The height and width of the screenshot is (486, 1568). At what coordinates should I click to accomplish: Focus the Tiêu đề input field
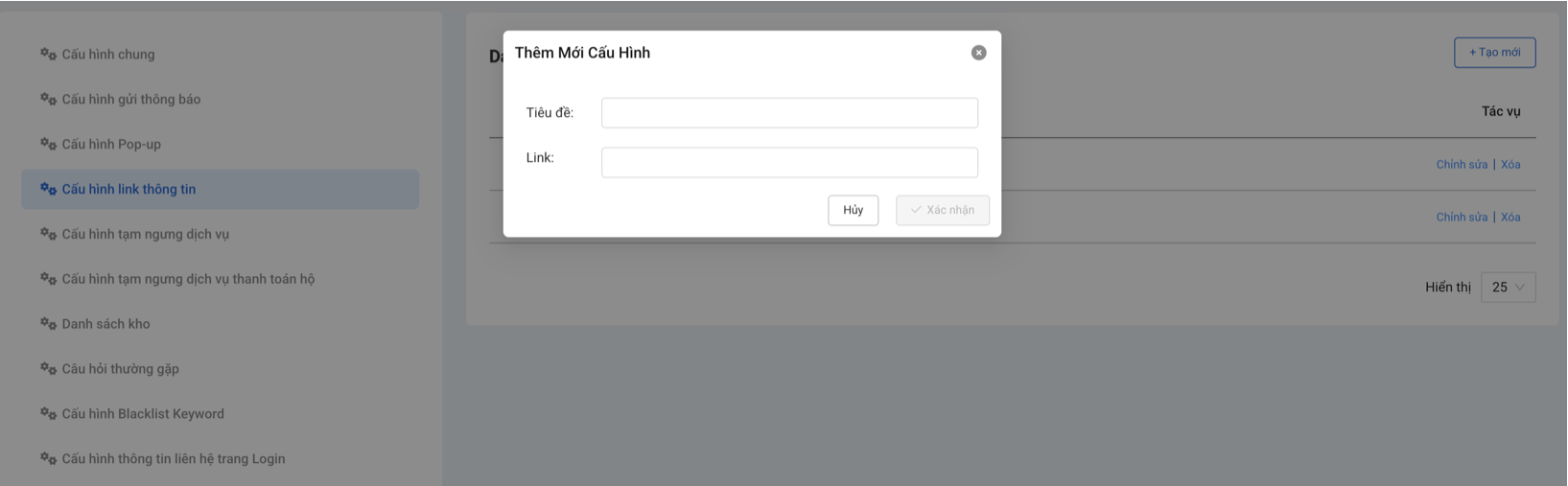pos(789,113)
